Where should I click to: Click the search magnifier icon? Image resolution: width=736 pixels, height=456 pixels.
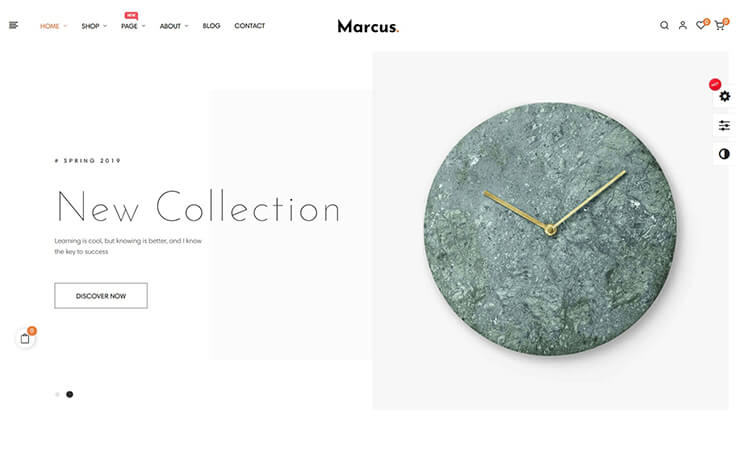[664, 25]
